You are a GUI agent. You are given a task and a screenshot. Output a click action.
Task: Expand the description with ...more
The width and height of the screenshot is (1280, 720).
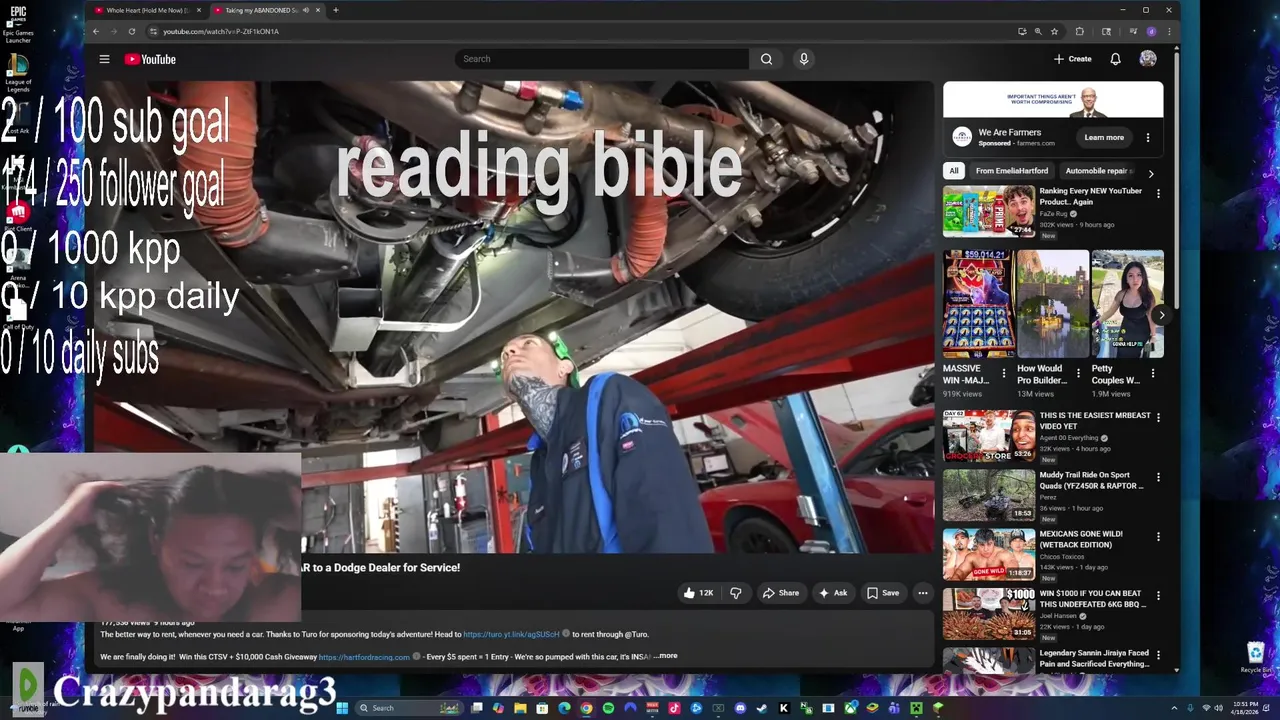tap(666, 656)
